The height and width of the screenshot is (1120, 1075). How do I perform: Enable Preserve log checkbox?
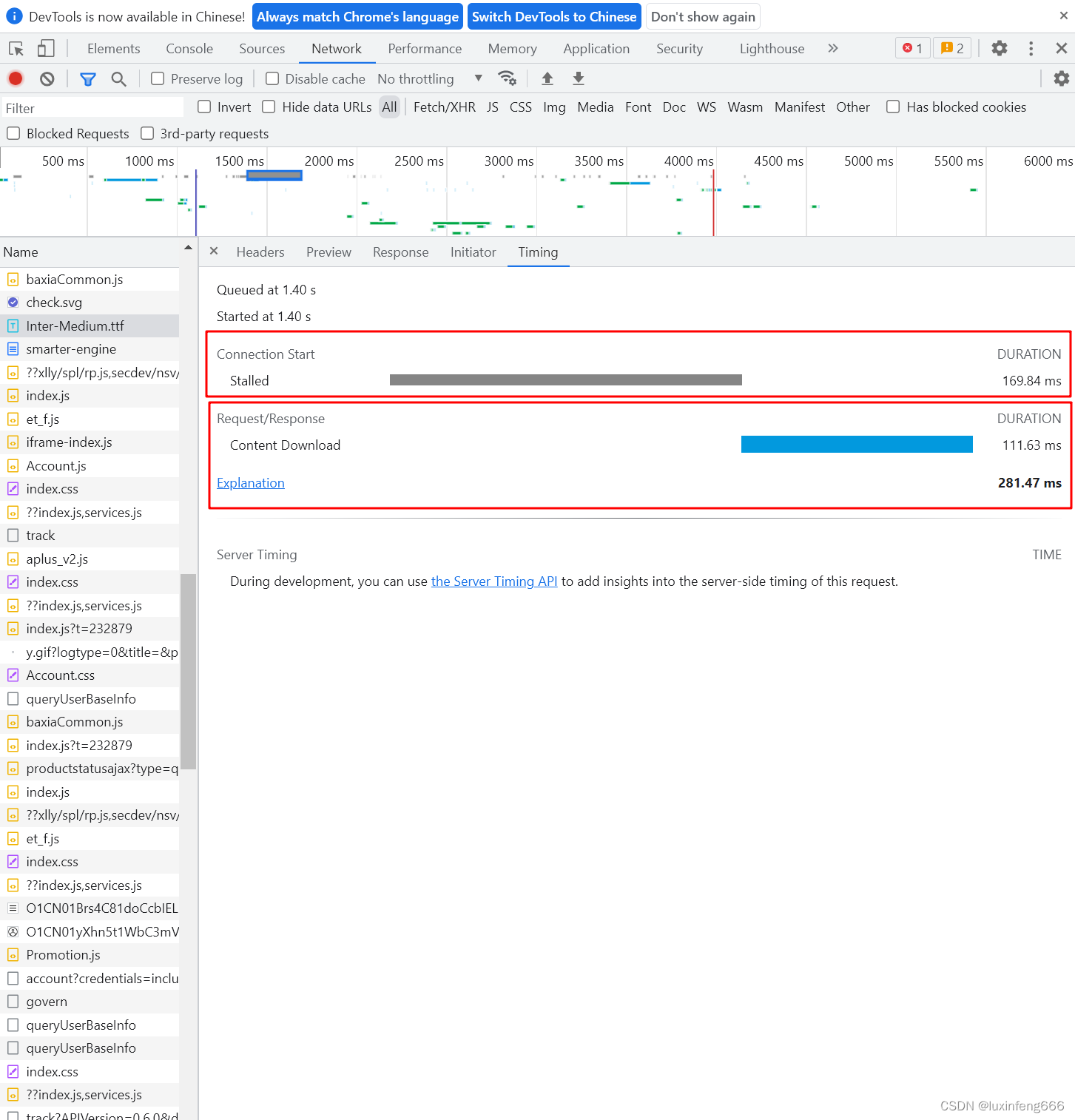(x=158, y=78)
